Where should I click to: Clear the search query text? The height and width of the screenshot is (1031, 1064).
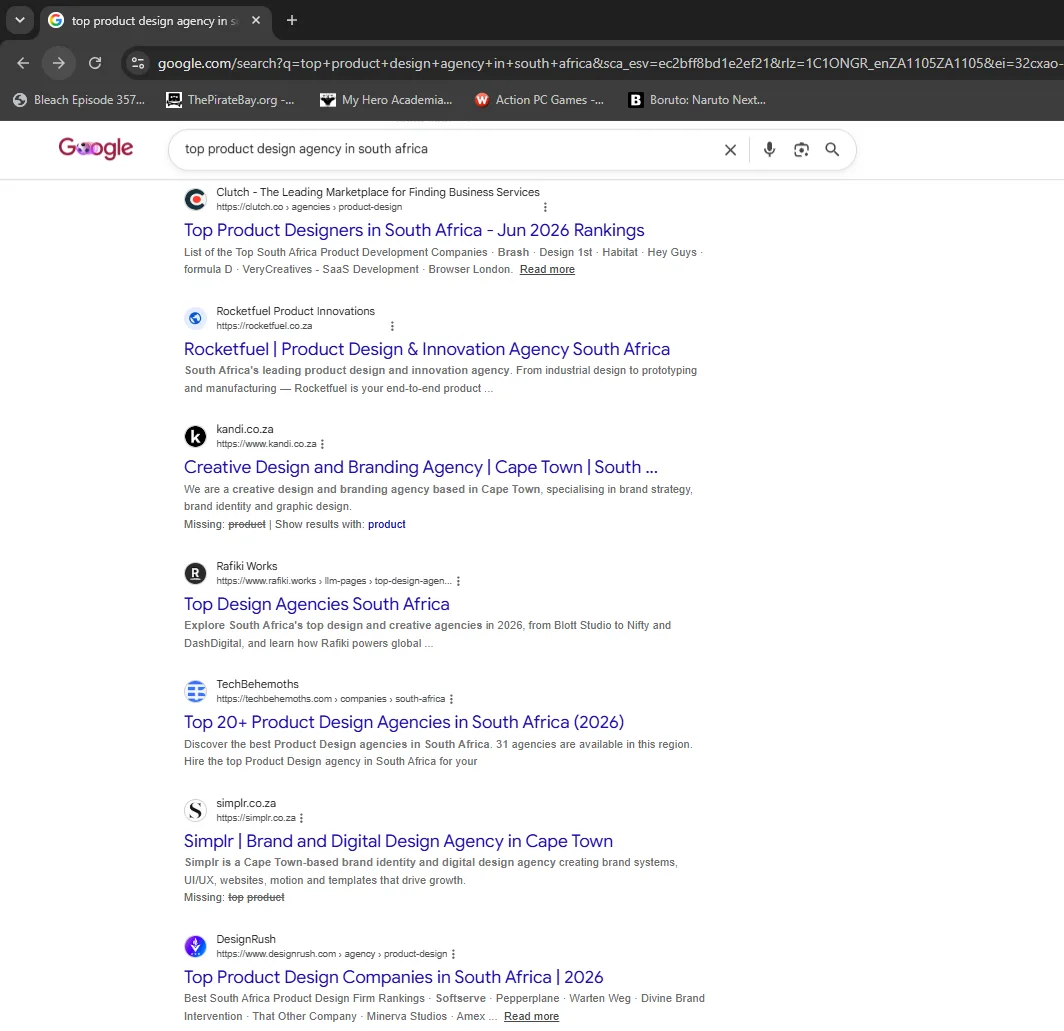(x=730, y=150)
